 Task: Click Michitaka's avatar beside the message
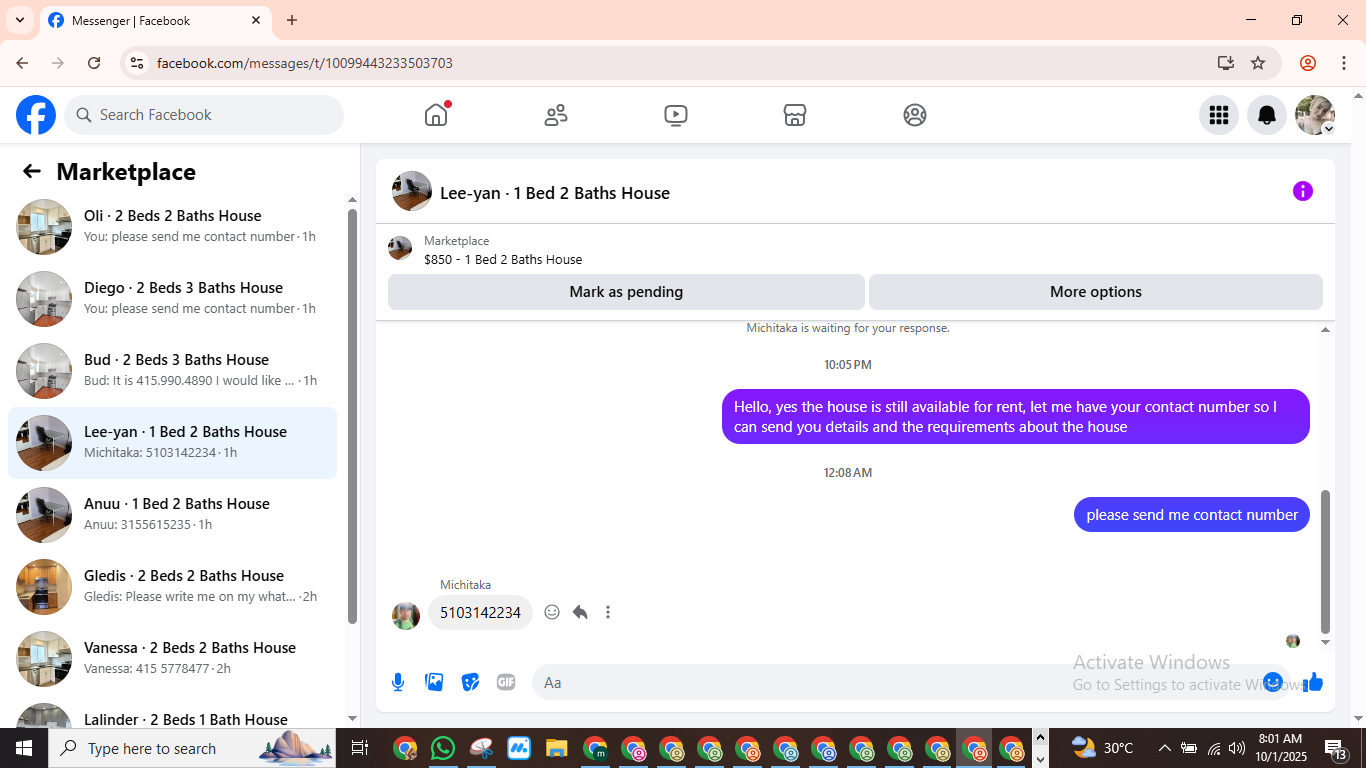coord(405,615)
